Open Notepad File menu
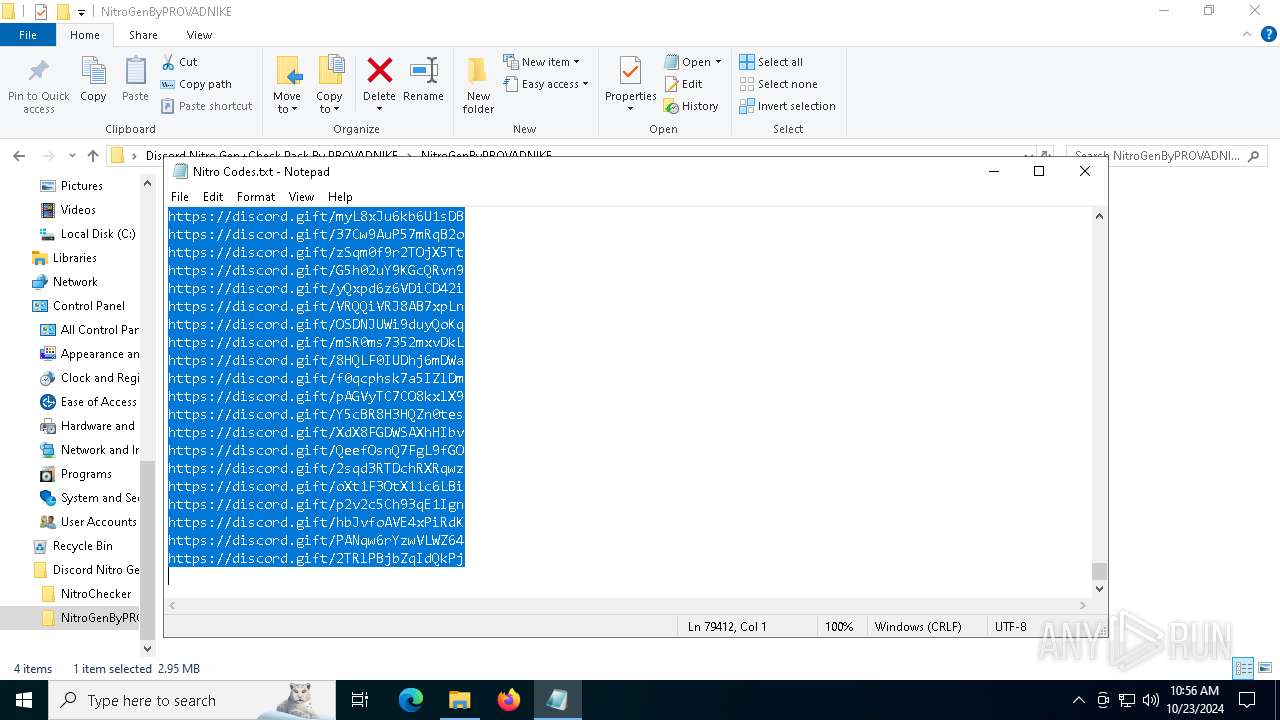The height and width of the screenshot is (720, 1280). (180, 197)
